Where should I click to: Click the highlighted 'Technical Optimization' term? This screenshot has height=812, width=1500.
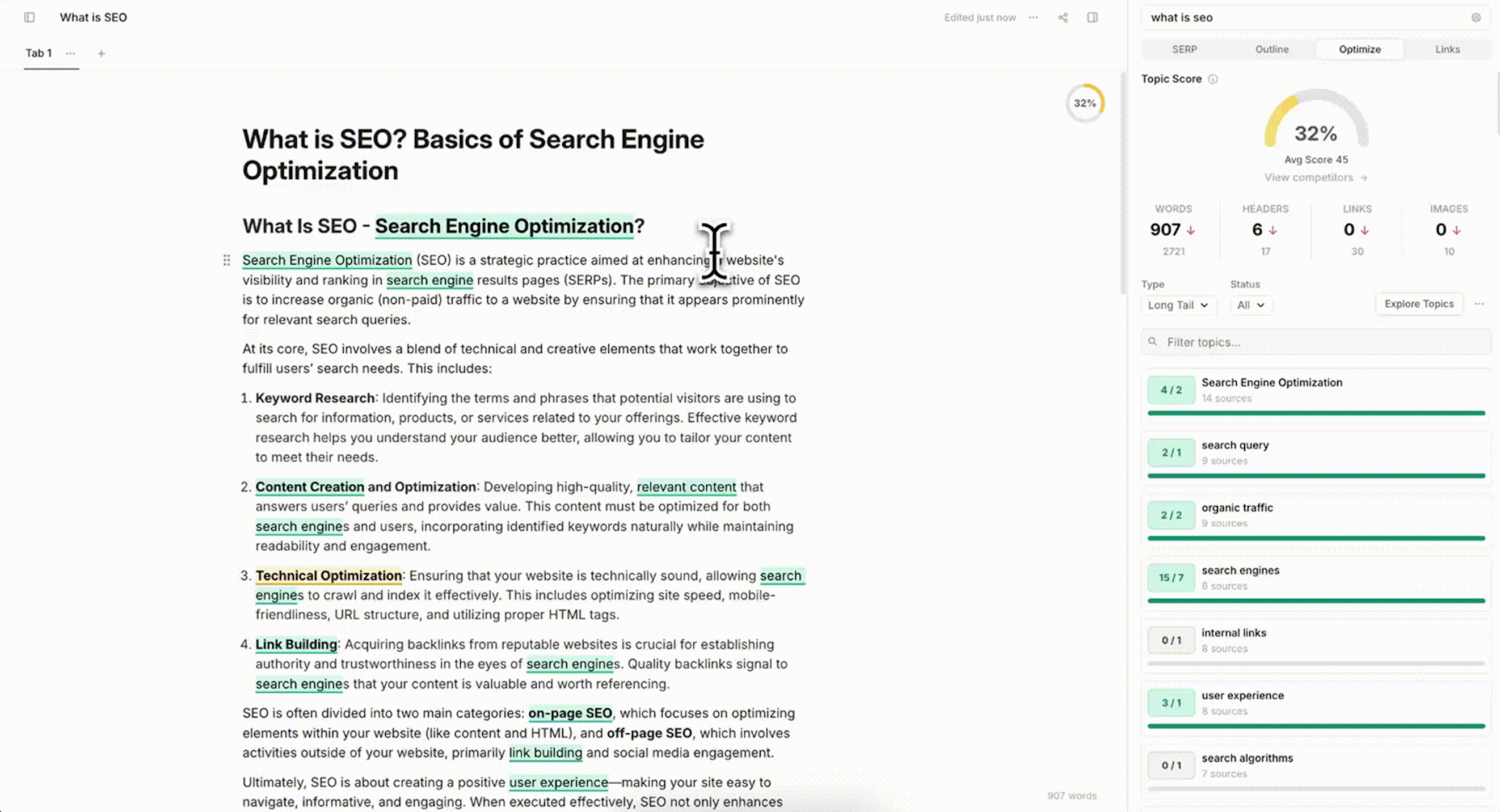[x=328, y=576]
